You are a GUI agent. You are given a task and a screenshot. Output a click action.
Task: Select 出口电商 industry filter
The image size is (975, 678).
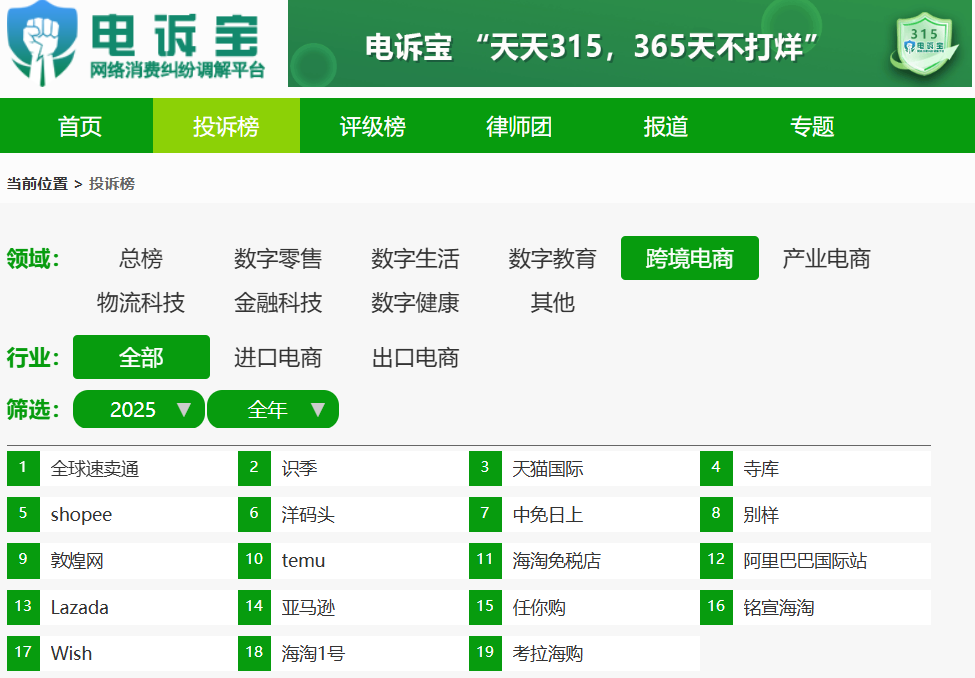click(415, 357)
